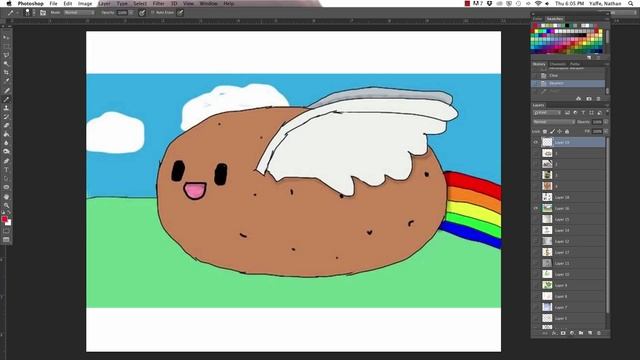Select the Pen tool

[6, 161]
